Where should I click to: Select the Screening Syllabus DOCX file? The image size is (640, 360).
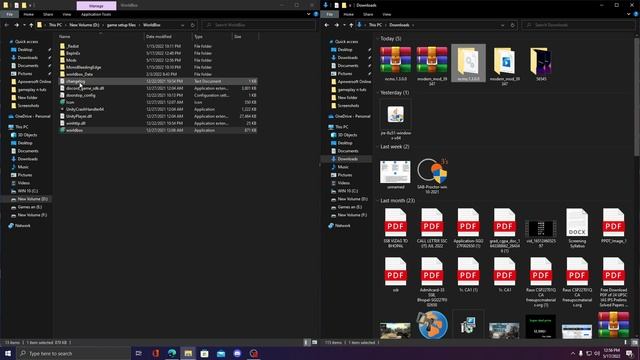(577, 228)
